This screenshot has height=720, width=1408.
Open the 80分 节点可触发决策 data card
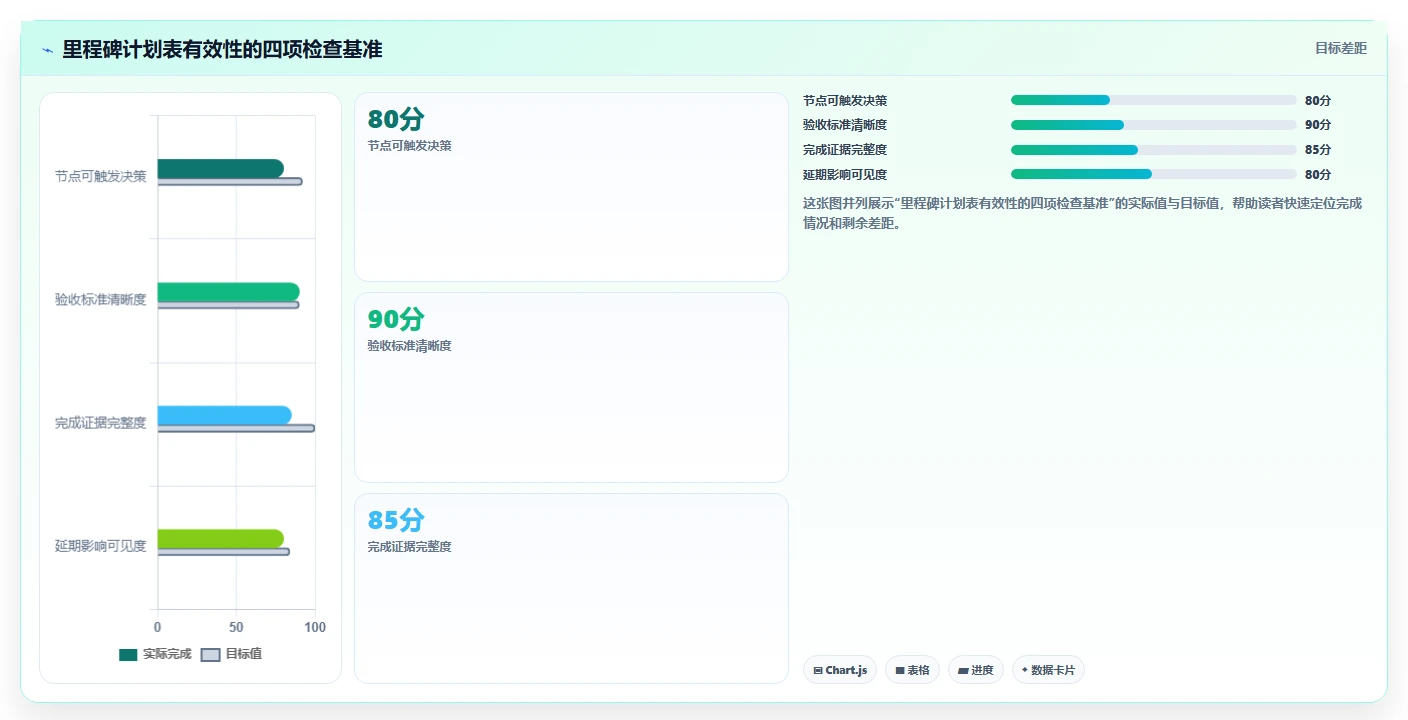(571, 187)
